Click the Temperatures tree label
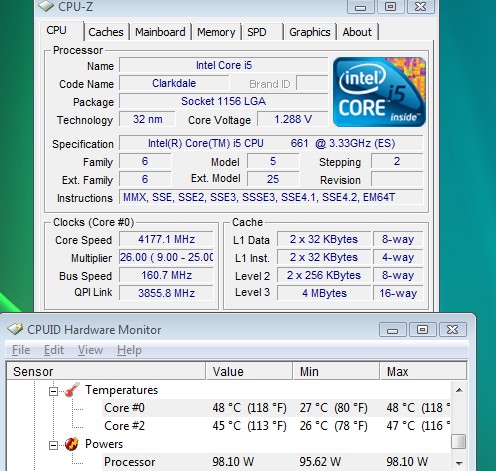 [121, 390]
